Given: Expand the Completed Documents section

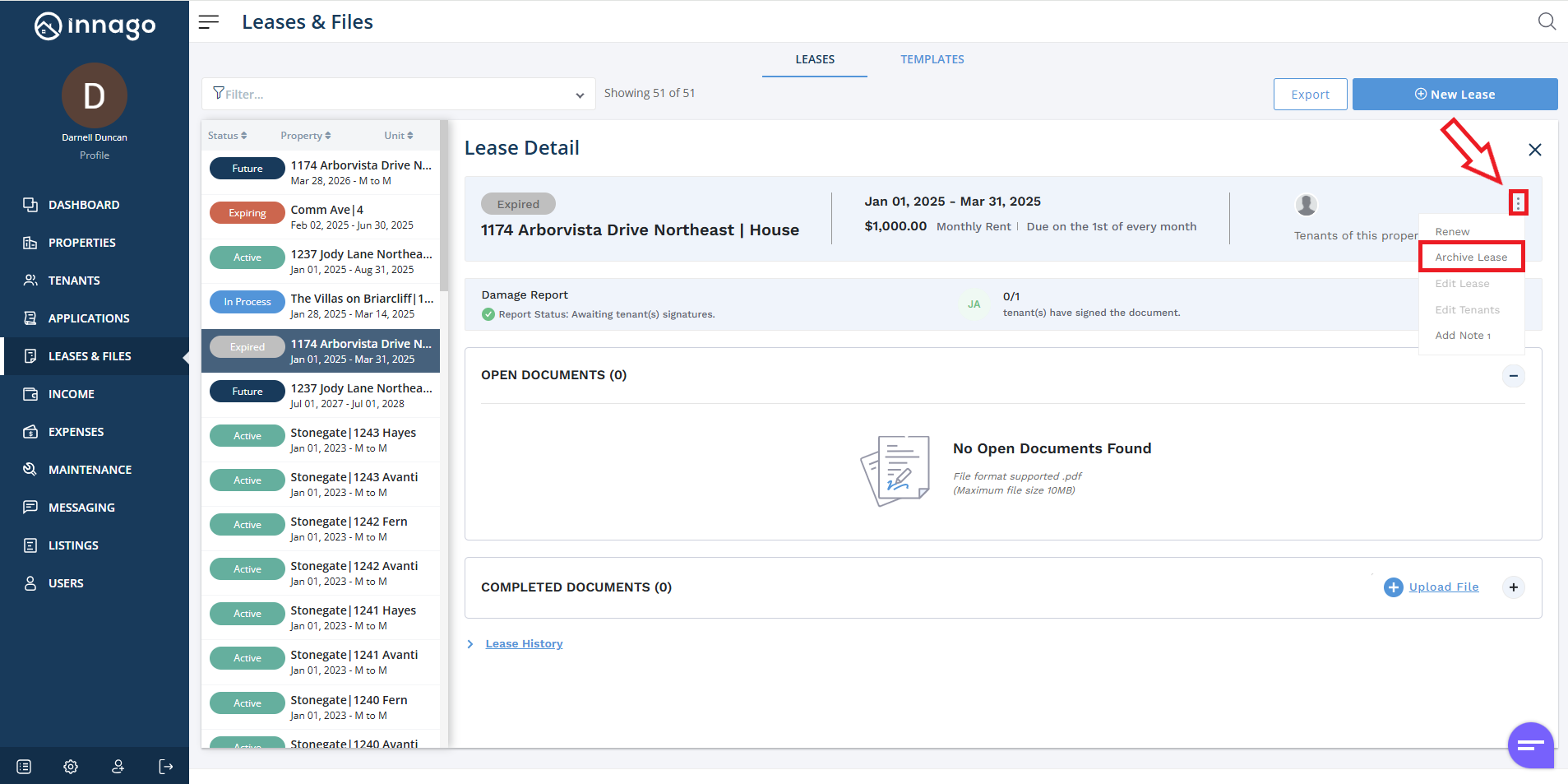Looking at the screenshot, I should (1513, 587).
